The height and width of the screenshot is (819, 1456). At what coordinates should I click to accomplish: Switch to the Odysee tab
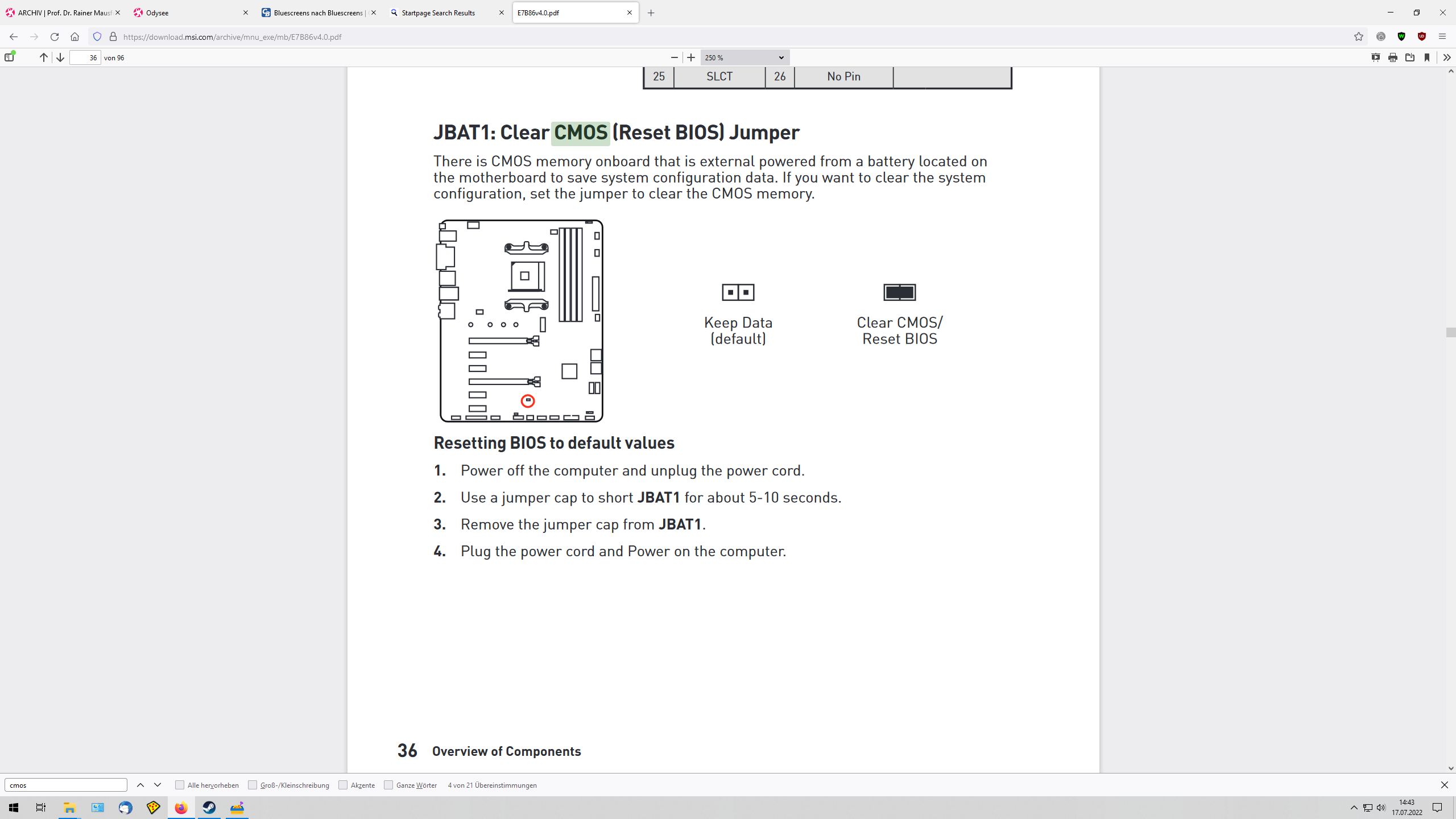point(188,12)
